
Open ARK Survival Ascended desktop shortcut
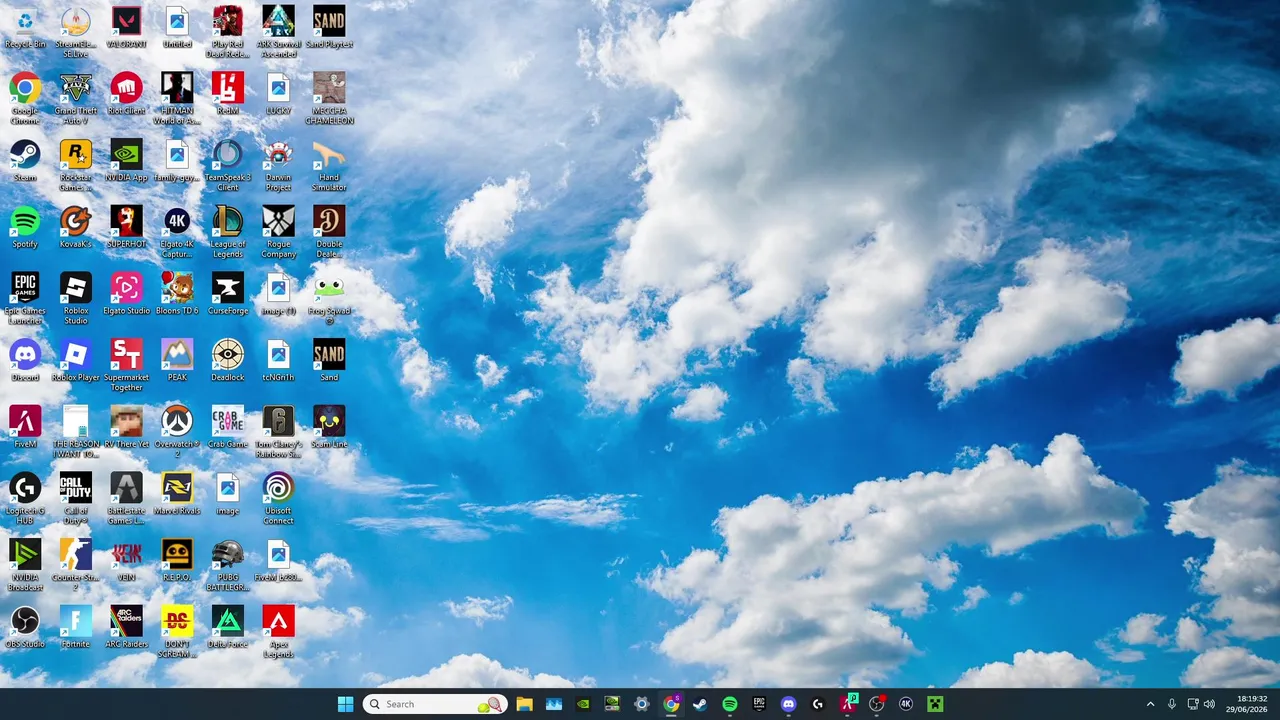tap(278, 32)
